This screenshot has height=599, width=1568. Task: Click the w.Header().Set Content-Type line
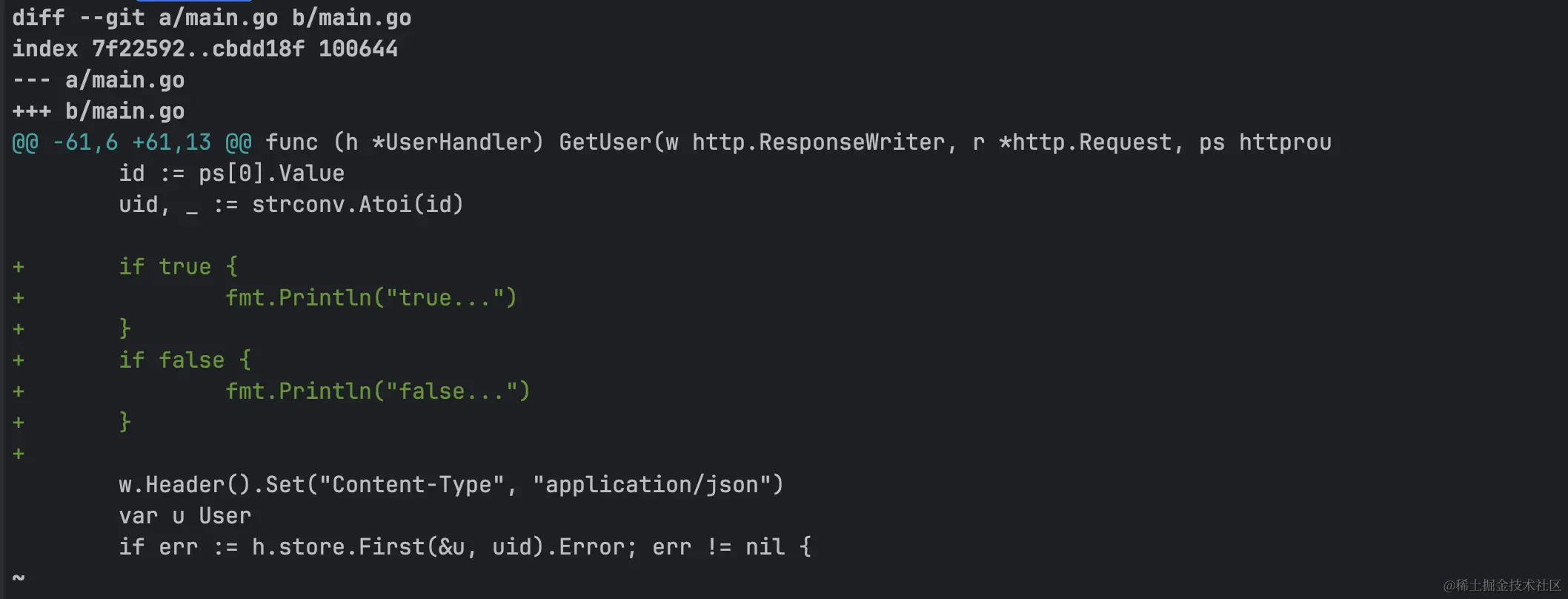pos(451,485)
